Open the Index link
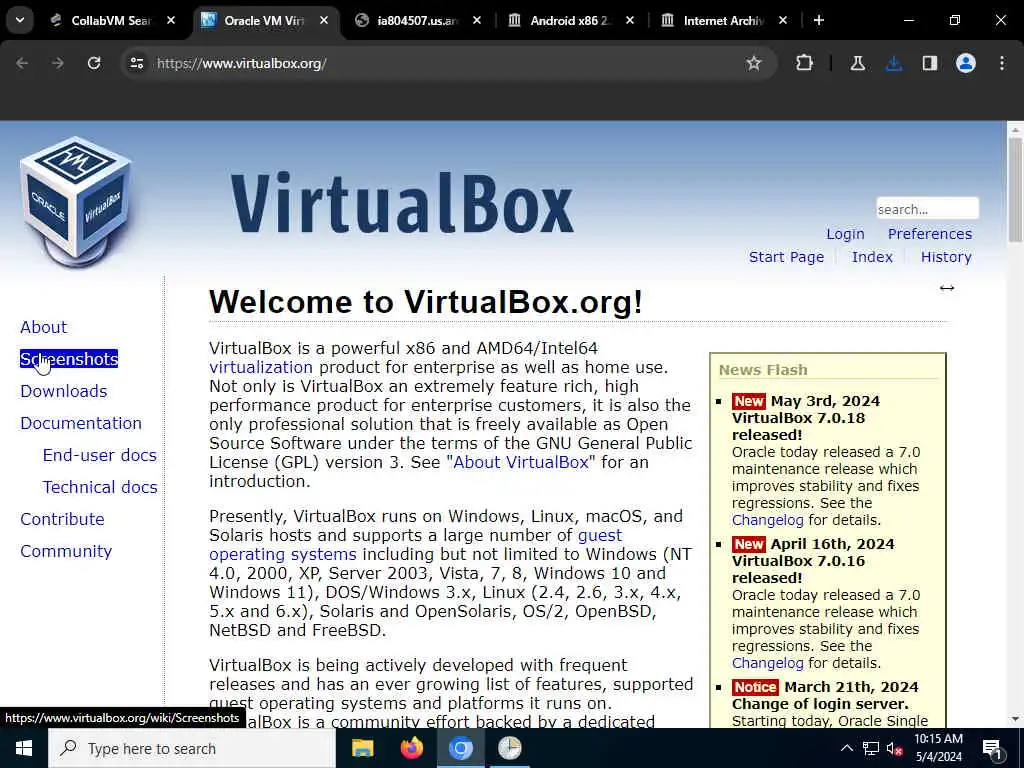This screenshot has height=768, width=1024. [x=872, y=257]
